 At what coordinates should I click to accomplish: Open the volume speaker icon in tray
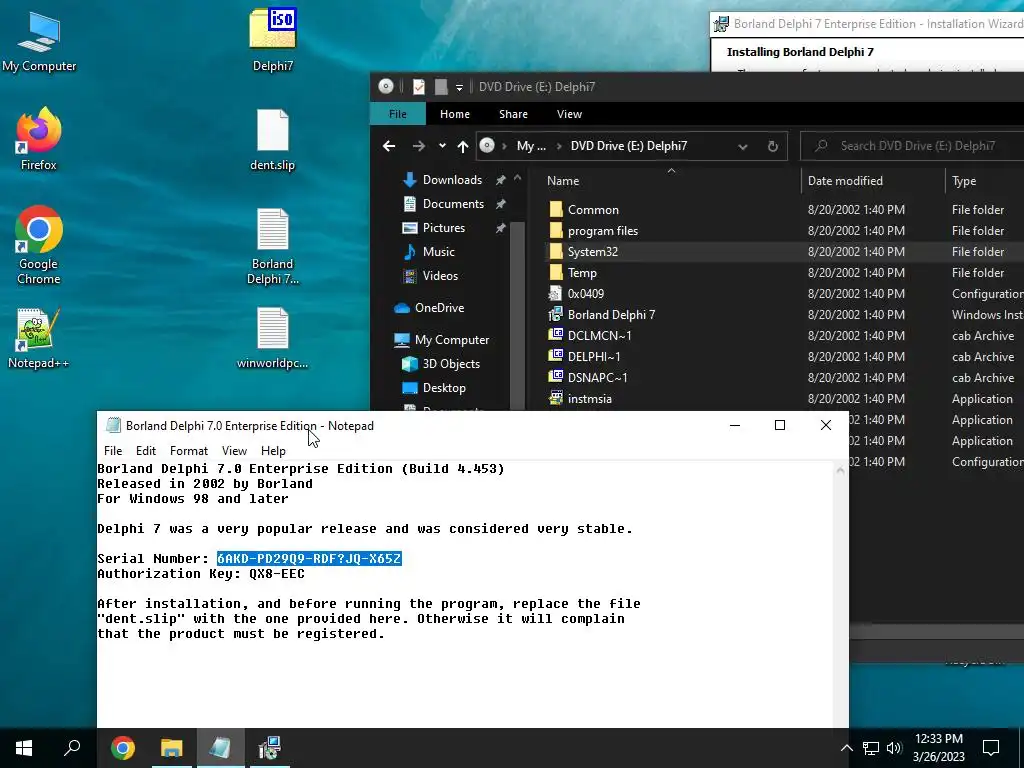(894, 748)
